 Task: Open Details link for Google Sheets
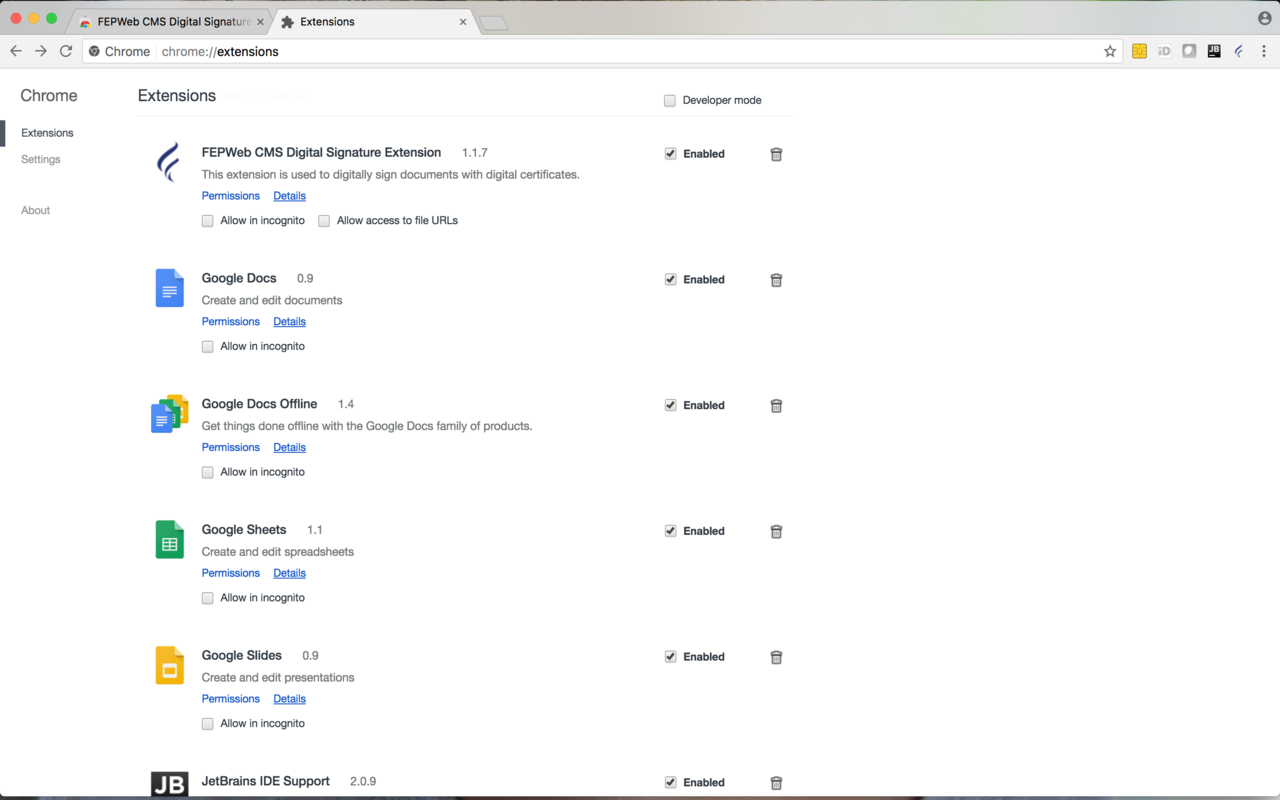[x=290, y=574]
